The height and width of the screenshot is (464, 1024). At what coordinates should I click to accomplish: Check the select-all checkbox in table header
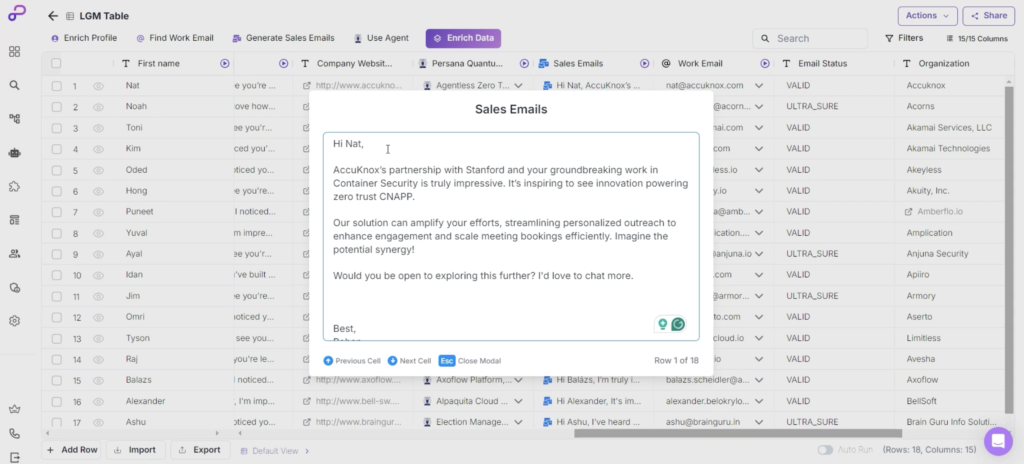[56, 63]
